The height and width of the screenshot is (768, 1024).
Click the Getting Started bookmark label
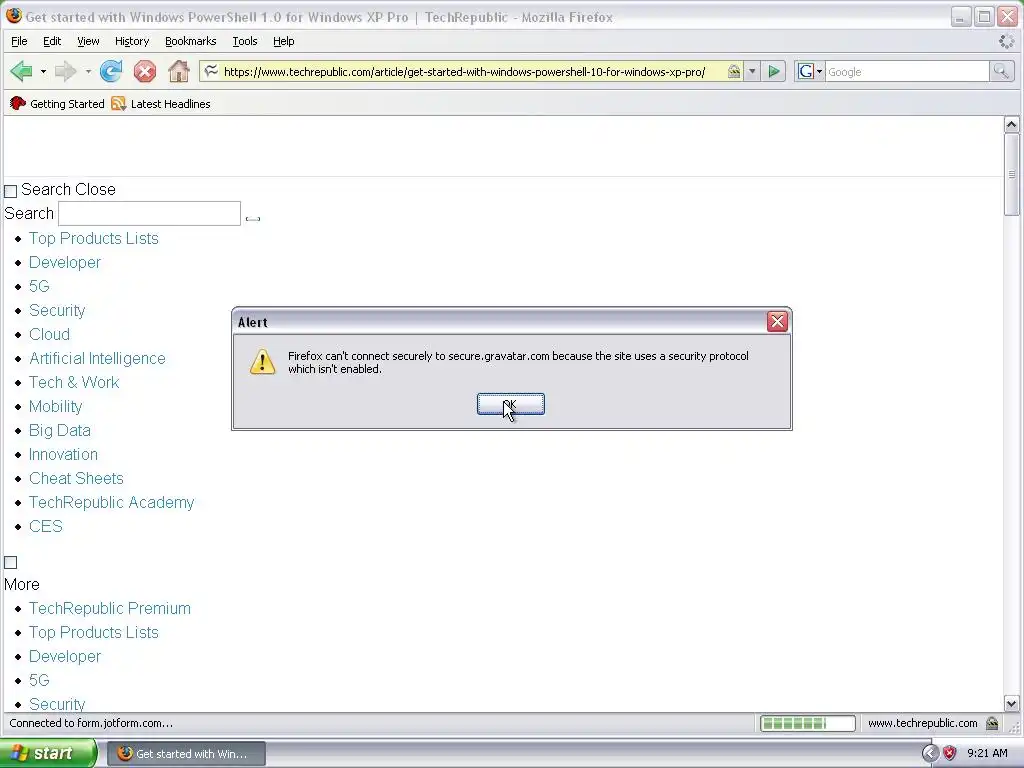pos(67,104)
